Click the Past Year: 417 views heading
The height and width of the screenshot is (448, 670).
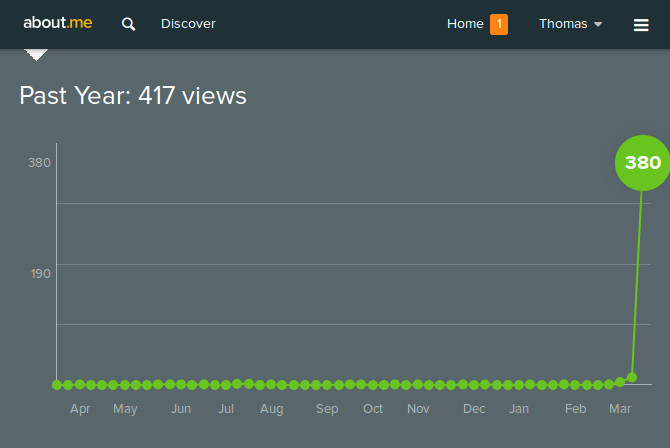point(133,95)
